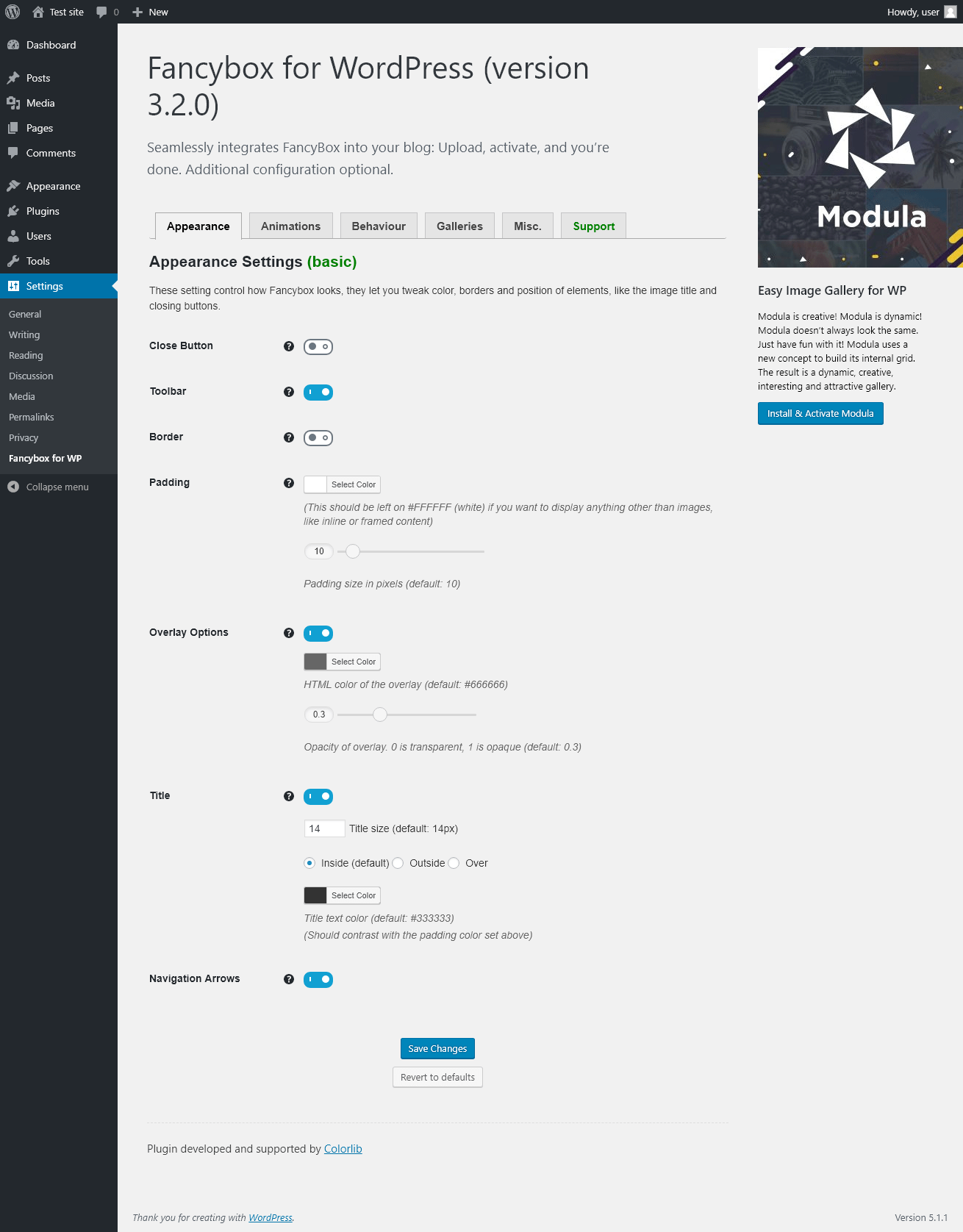Click the Title size input field
The width and height of the screenshot is (963, 1232).
tap(324, 828)
